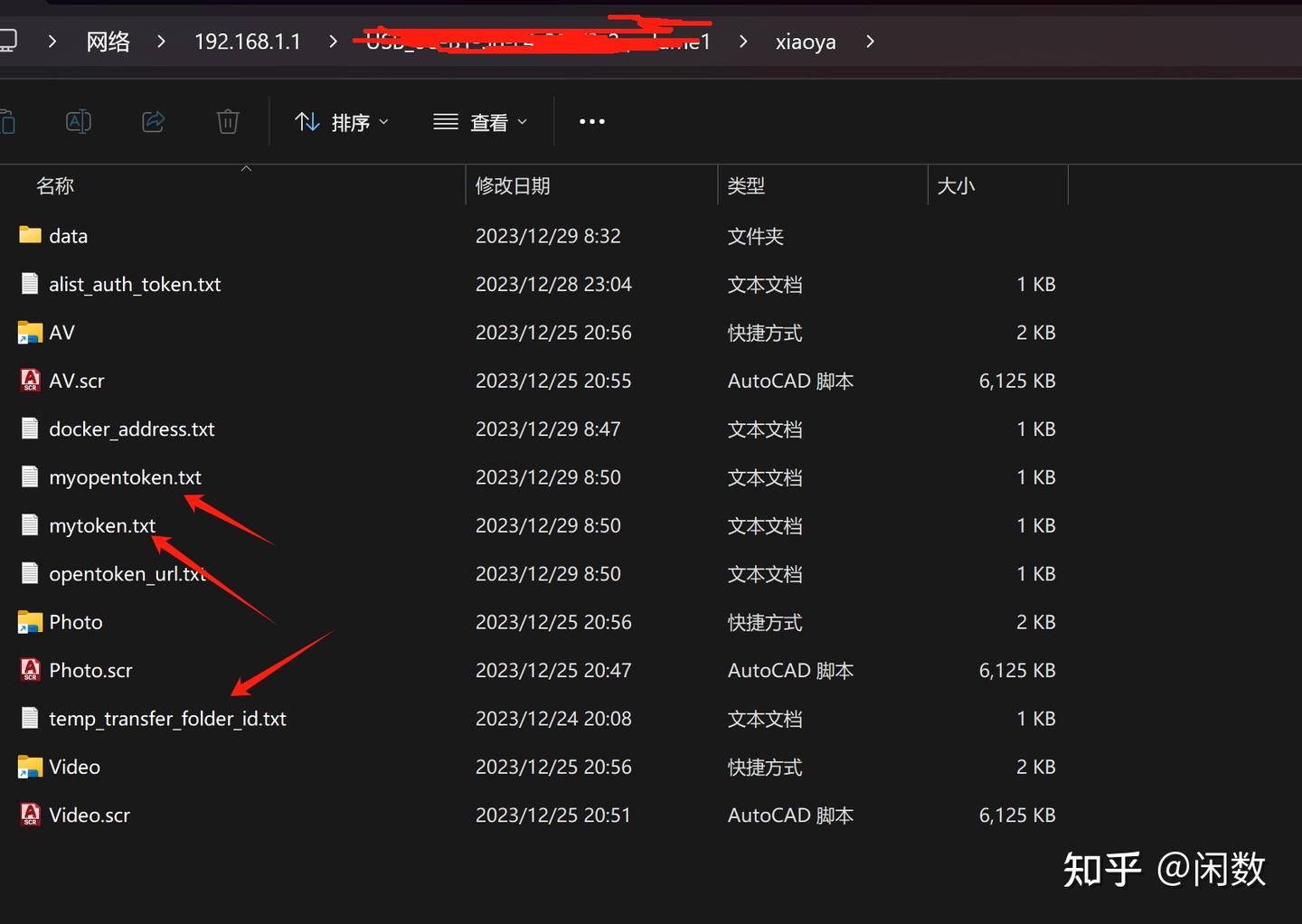Expand the breadcrumb chevron after xiaoya
The image size is (1302, 924).
tap(869, 41)
